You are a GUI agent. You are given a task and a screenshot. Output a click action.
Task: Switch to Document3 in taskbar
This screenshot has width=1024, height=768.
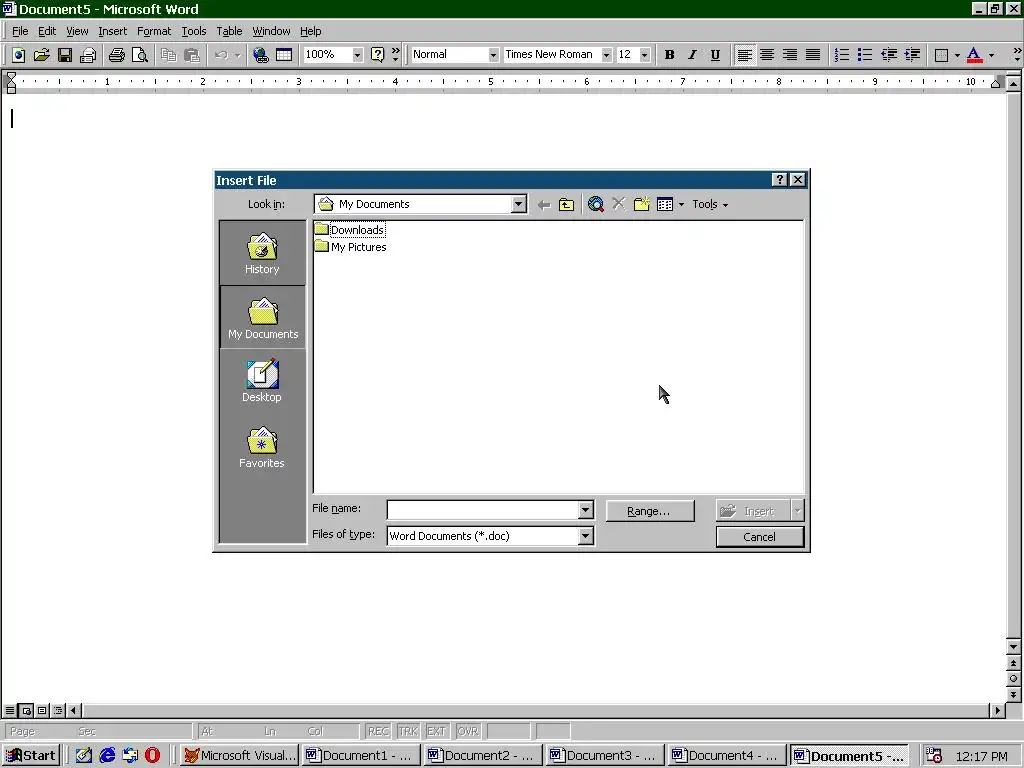603,756
